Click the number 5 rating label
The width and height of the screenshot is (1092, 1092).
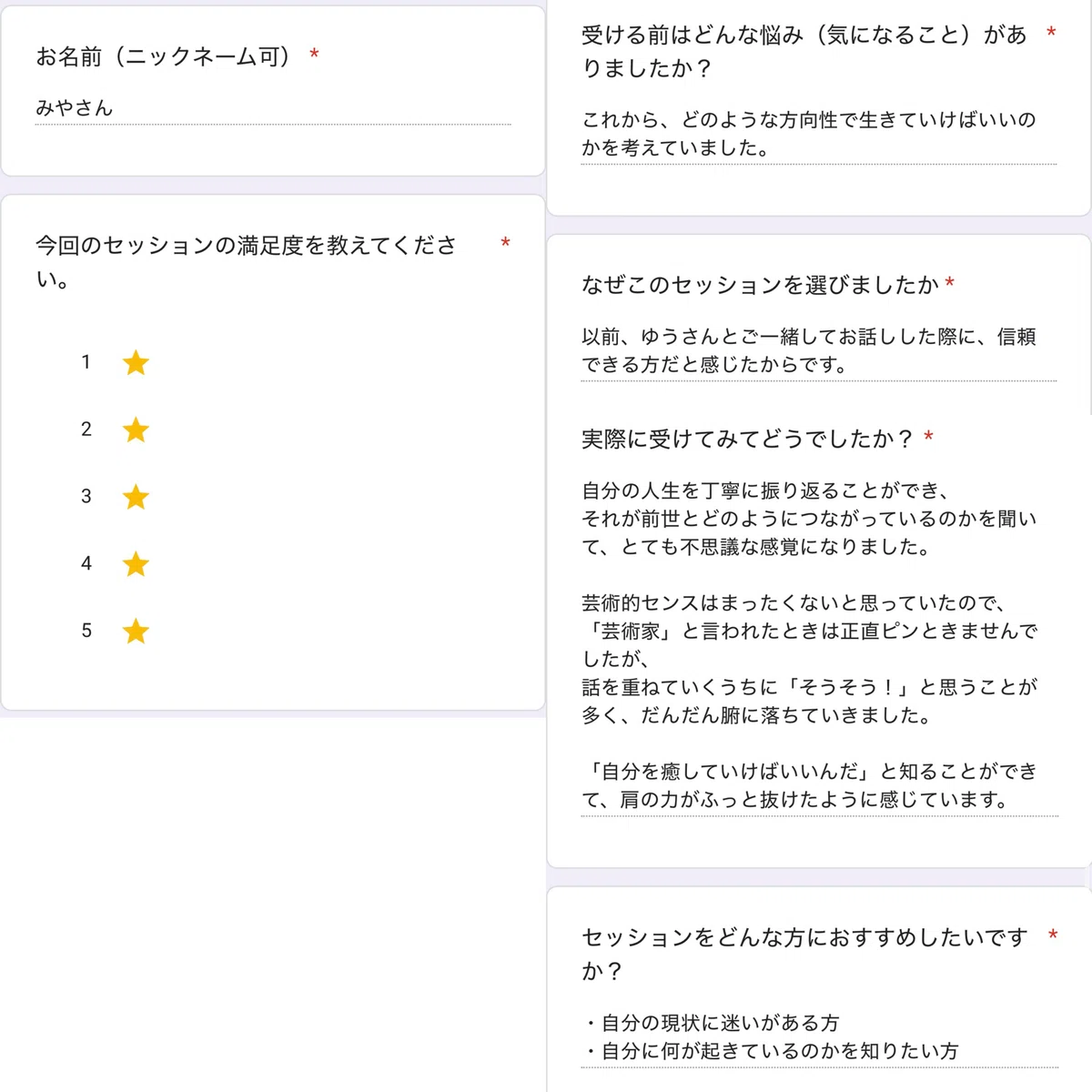tap(86, 631)
